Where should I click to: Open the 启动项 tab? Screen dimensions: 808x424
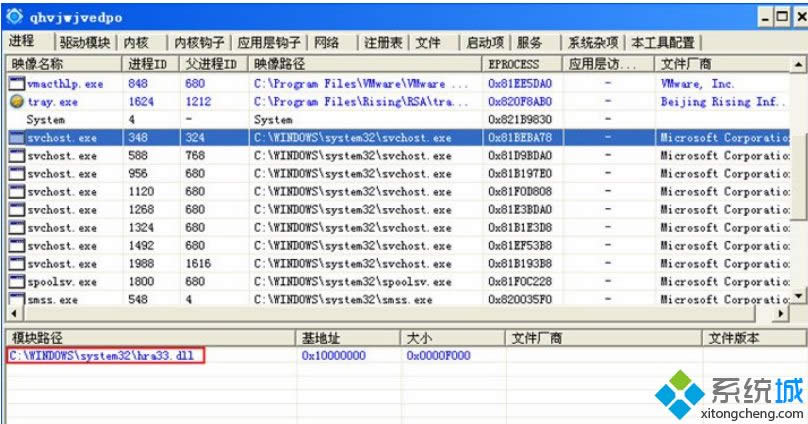click(485, 43)
